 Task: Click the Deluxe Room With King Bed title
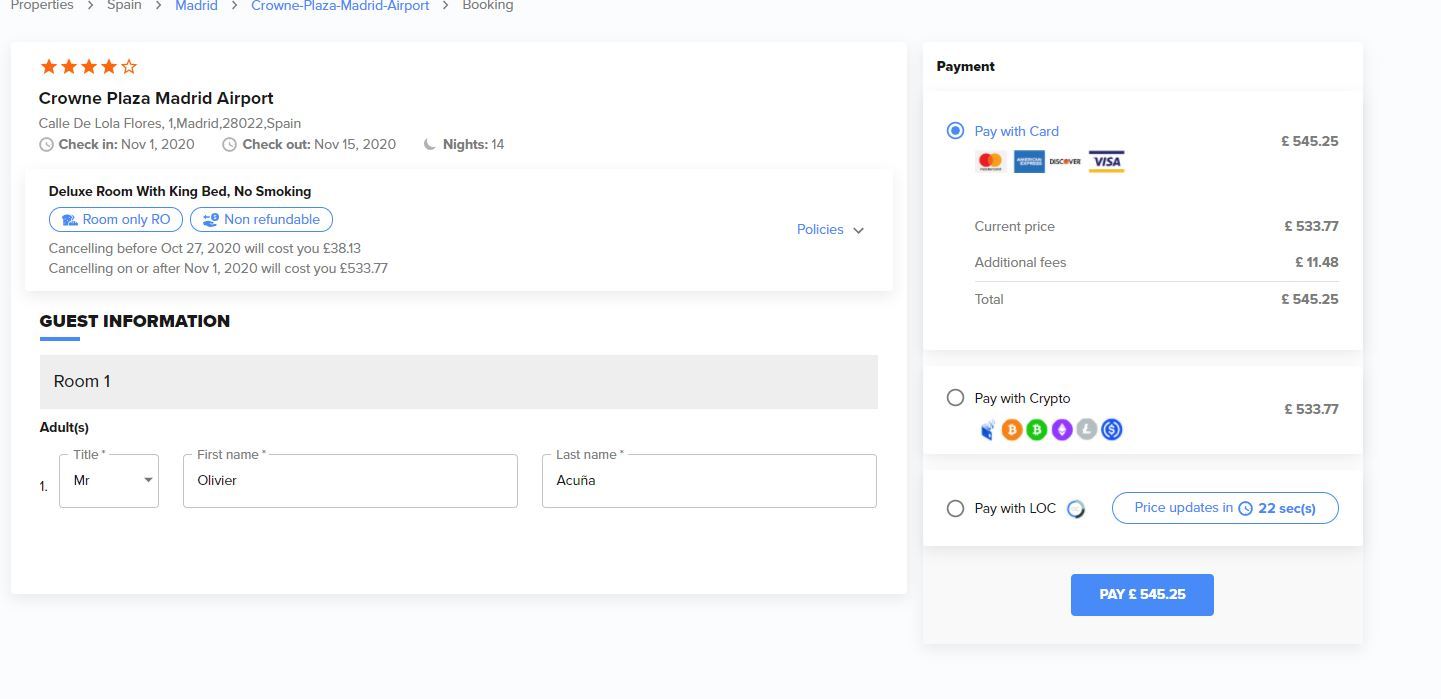point(180,191)
